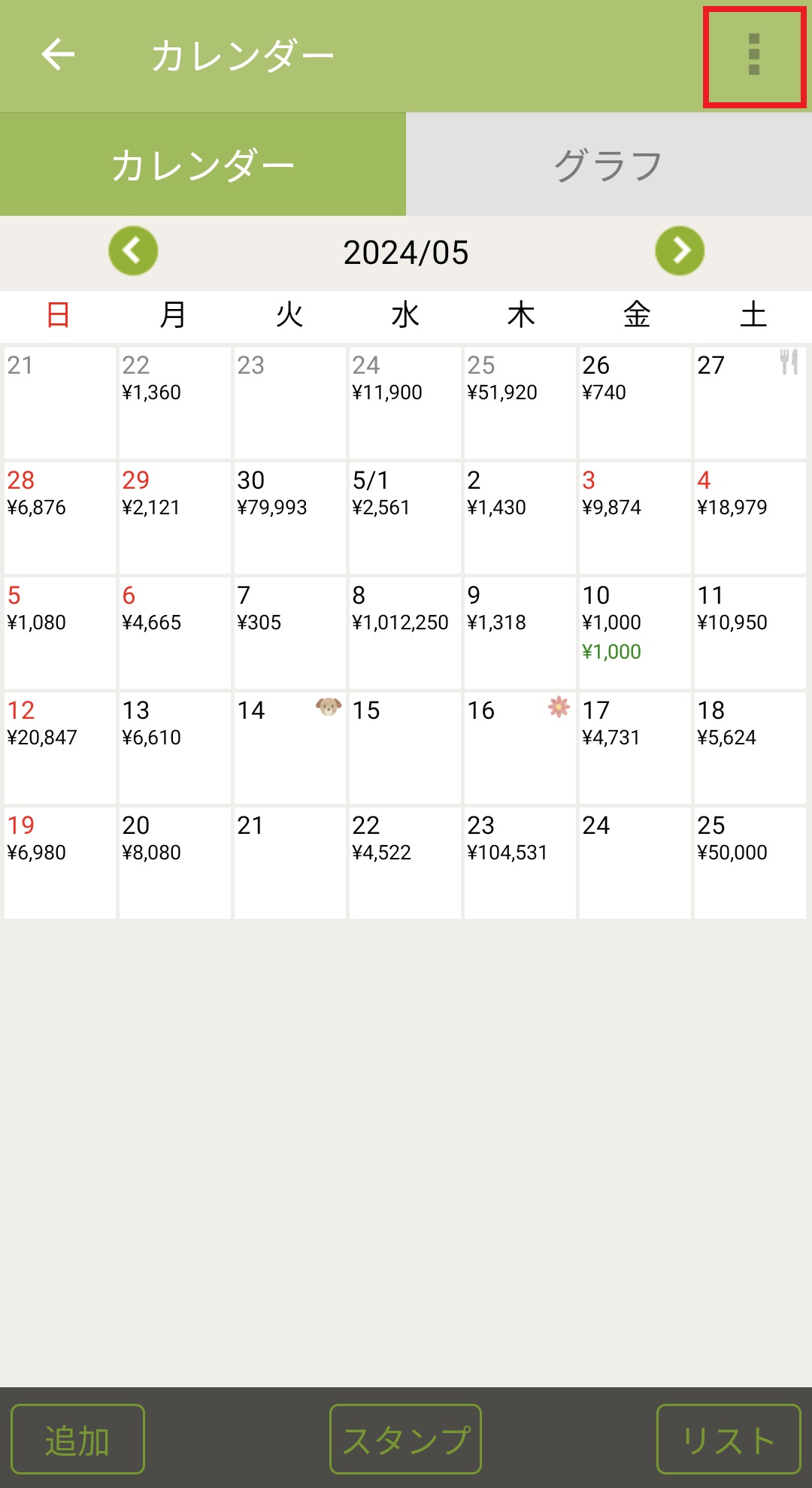Go to previous month with left arrow
This screenshot has height=1488, width=812.
[133, 251]
